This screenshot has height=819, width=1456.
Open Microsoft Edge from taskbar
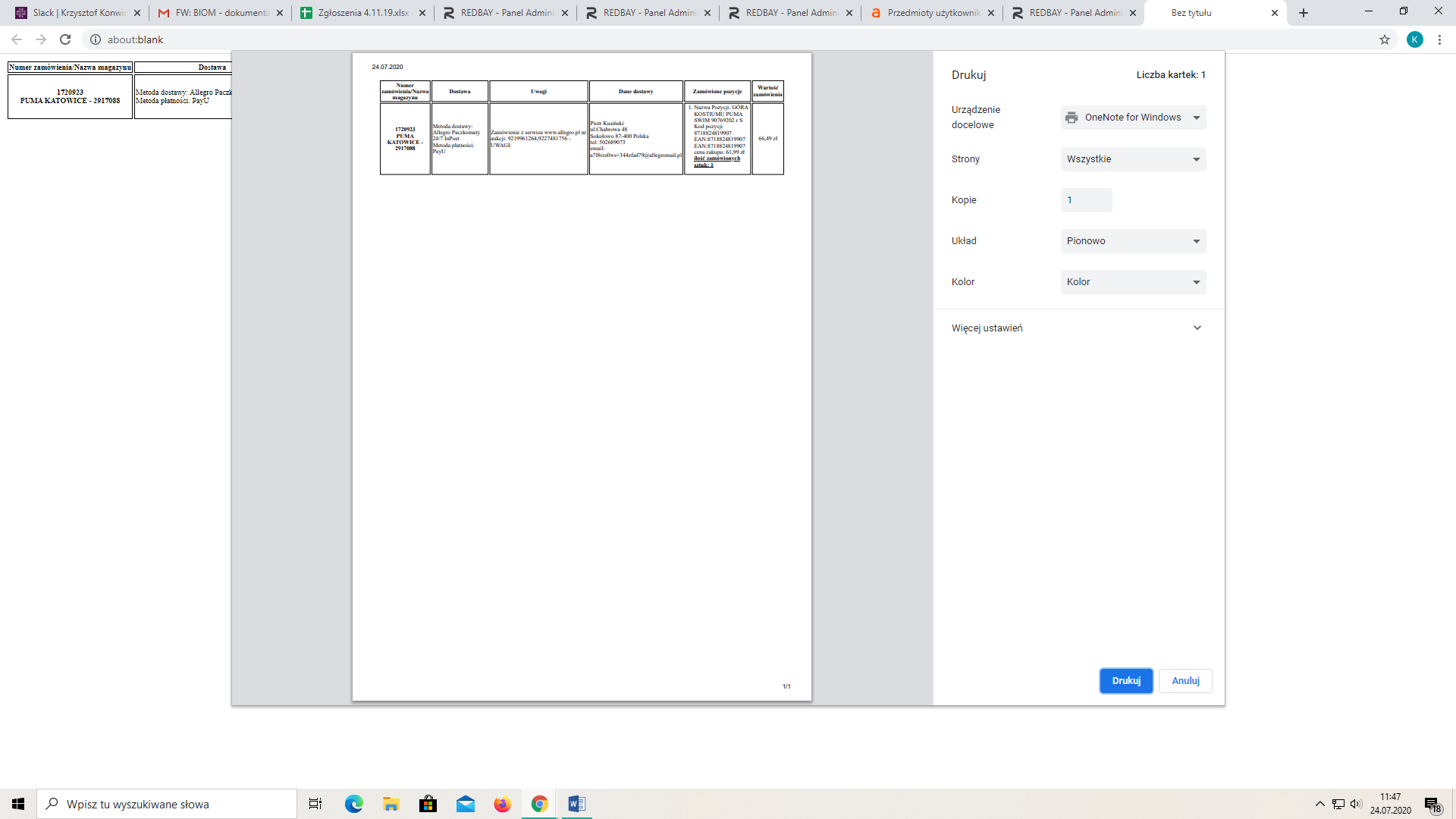[353, 804]
